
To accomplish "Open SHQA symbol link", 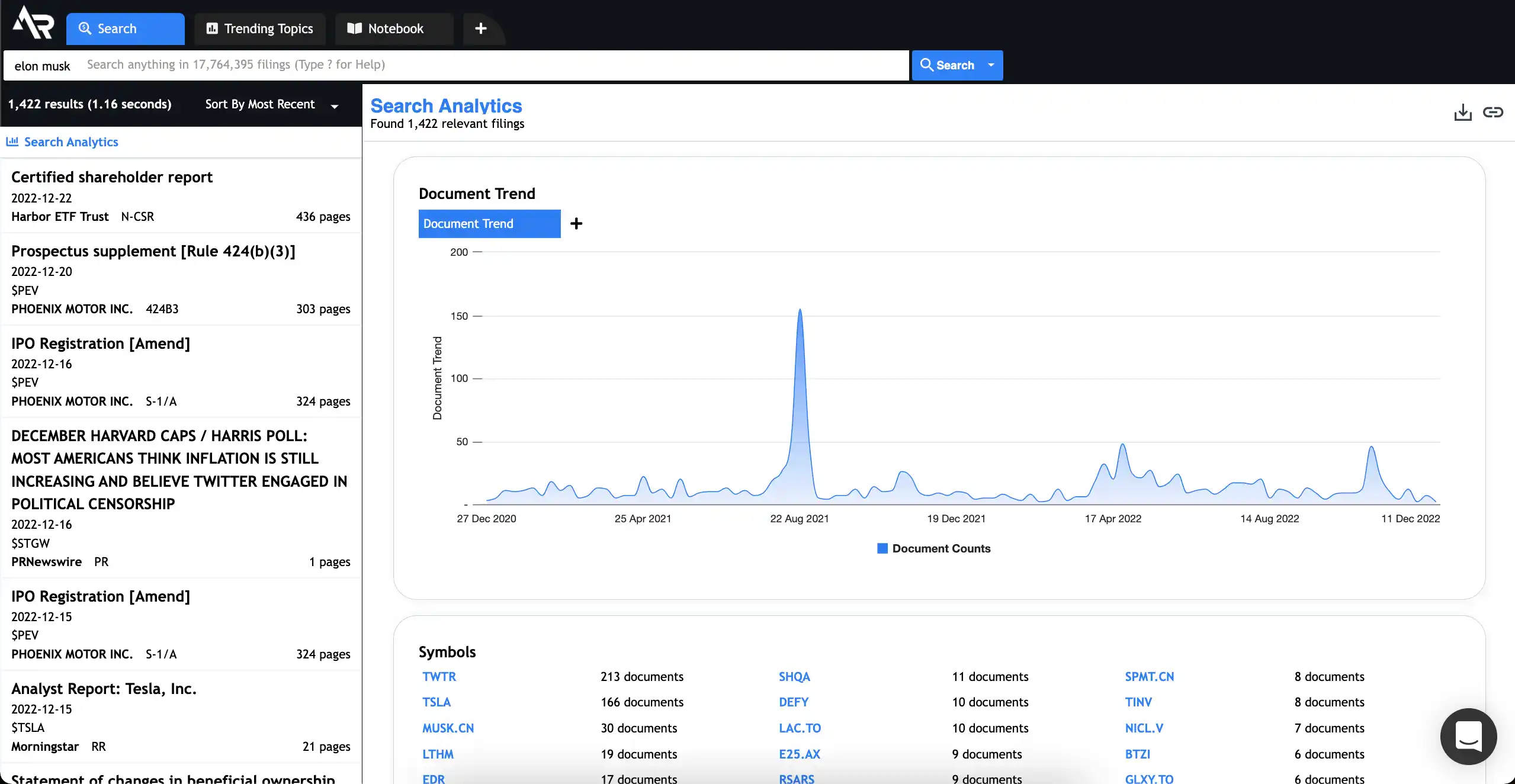I will click(794, 676).
